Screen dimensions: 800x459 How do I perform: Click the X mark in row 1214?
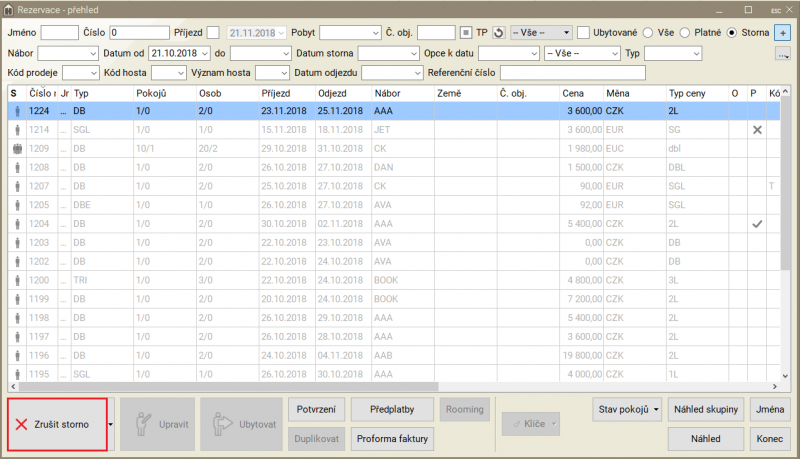(757, 130)
